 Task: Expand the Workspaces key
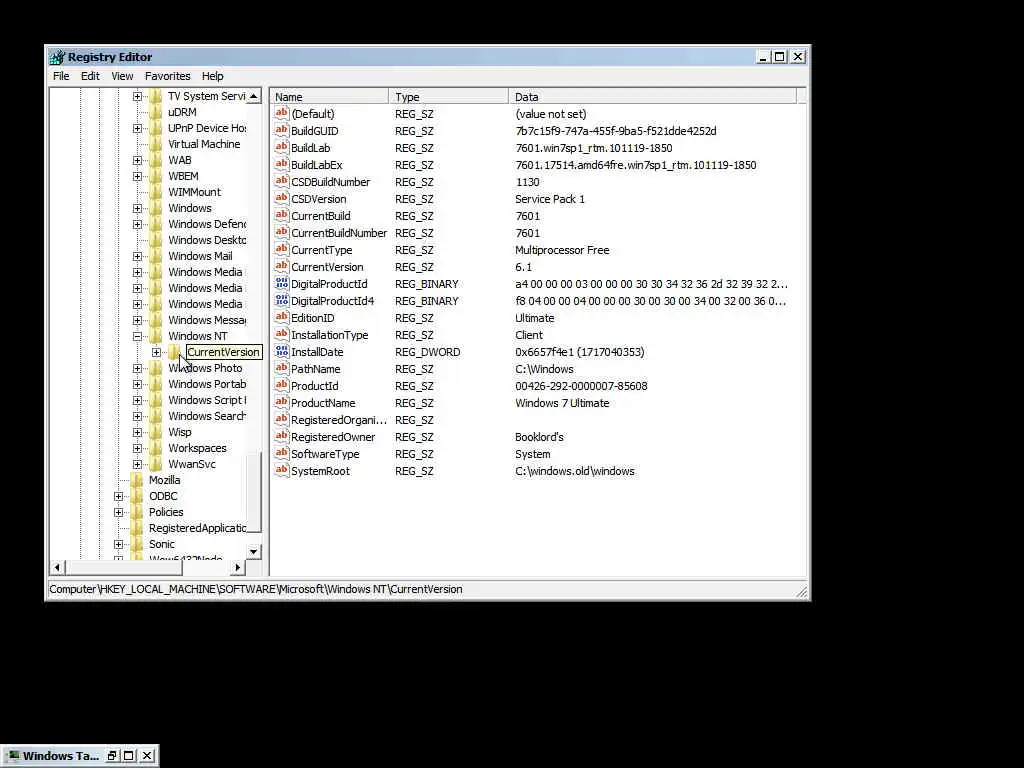tap(137, 449)
